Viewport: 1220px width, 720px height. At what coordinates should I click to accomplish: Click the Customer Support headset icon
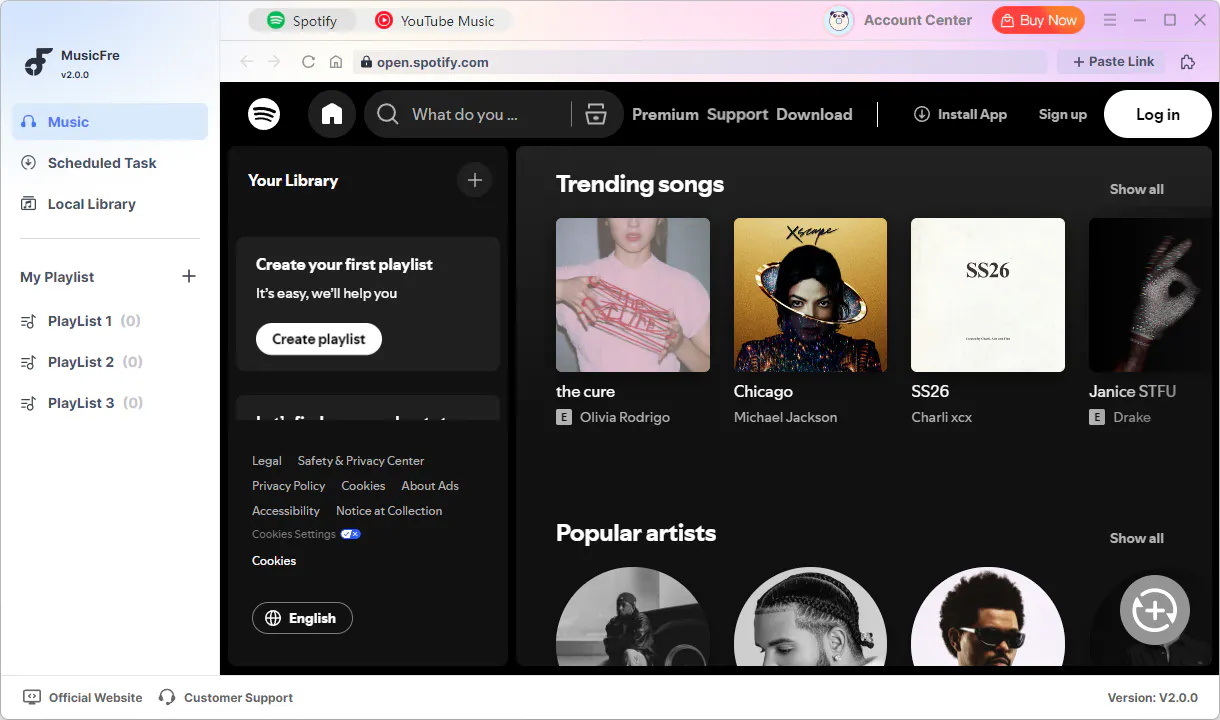click(167, 697)
